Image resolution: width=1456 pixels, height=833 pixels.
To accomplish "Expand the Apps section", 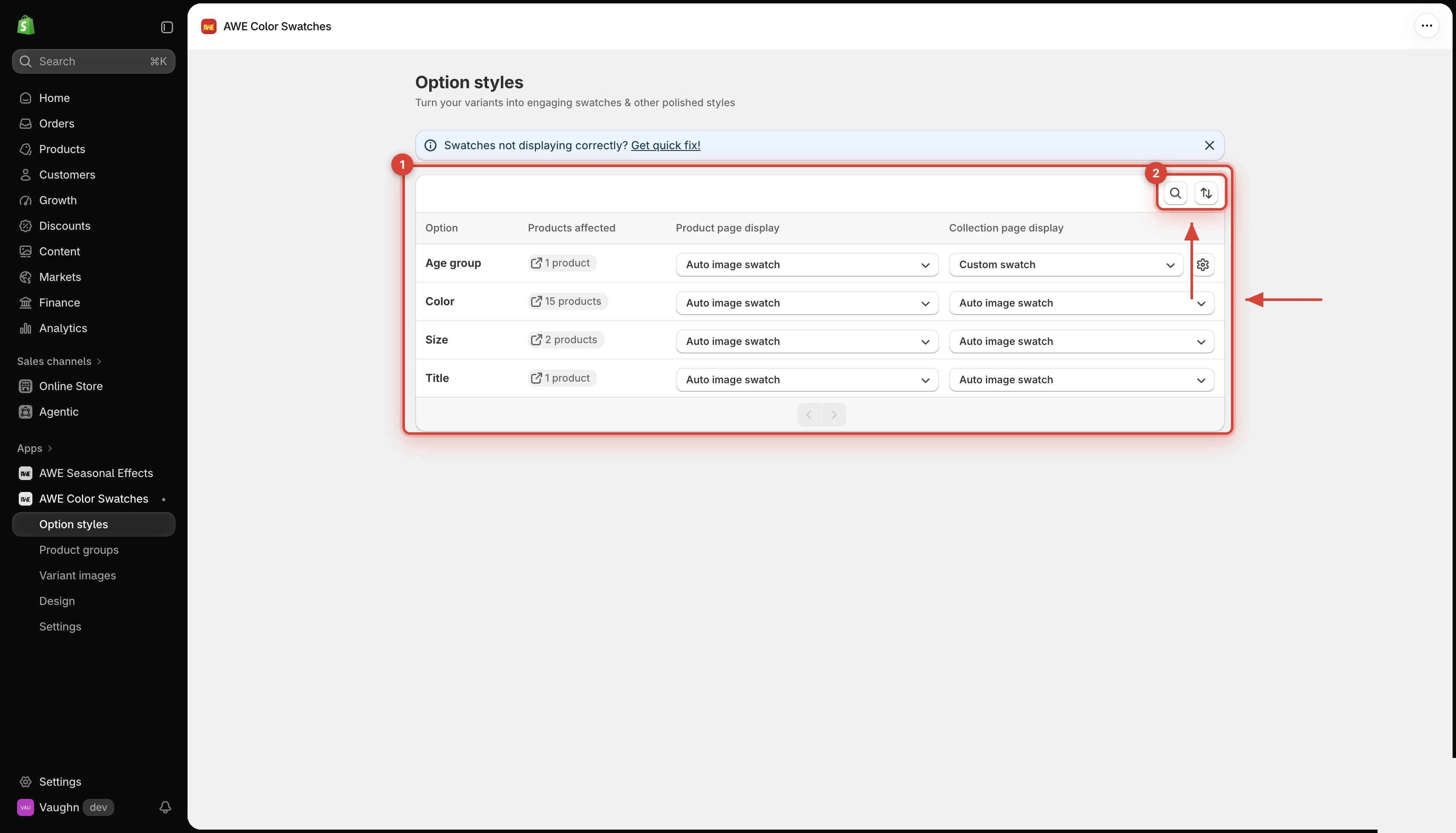I will click(35, 448).
